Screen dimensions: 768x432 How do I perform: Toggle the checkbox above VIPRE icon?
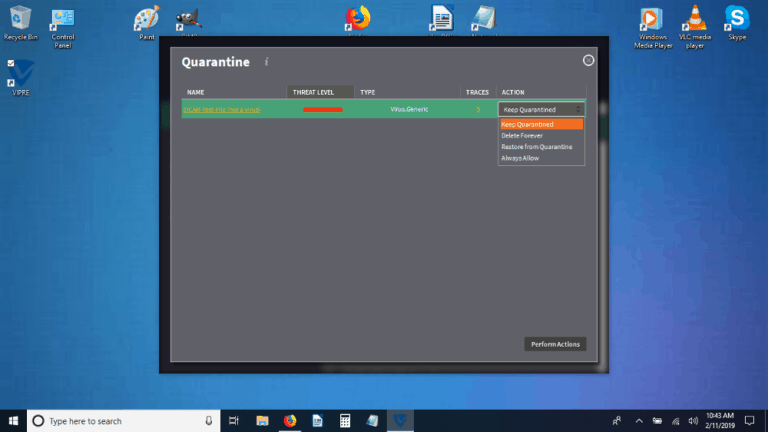point(11,63)
